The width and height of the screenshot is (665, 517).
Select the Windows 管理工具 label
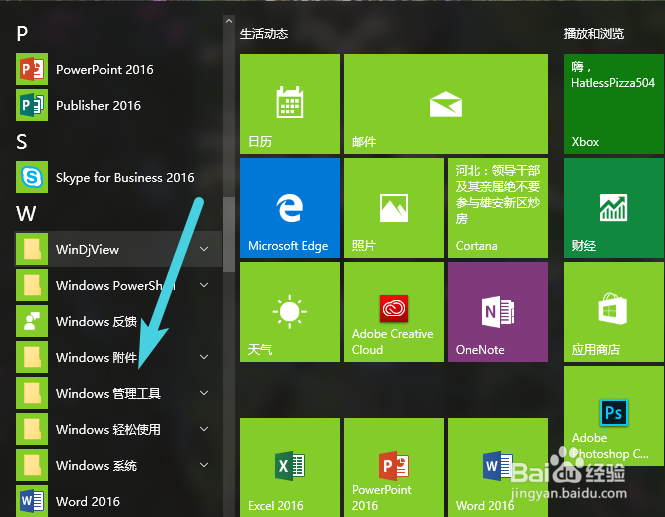tap(109, 394)
